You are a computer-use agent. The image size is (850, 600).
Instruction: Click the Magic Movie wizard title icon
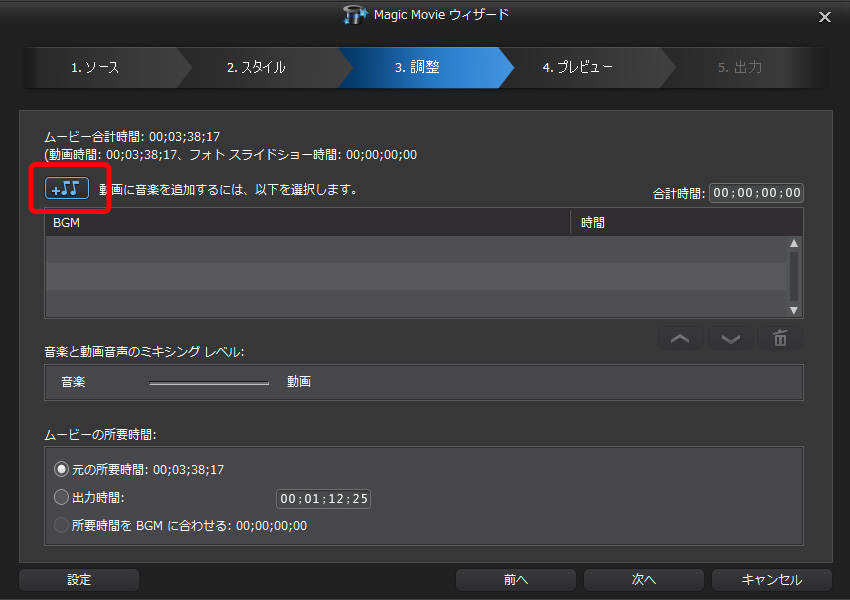(355, 15)
